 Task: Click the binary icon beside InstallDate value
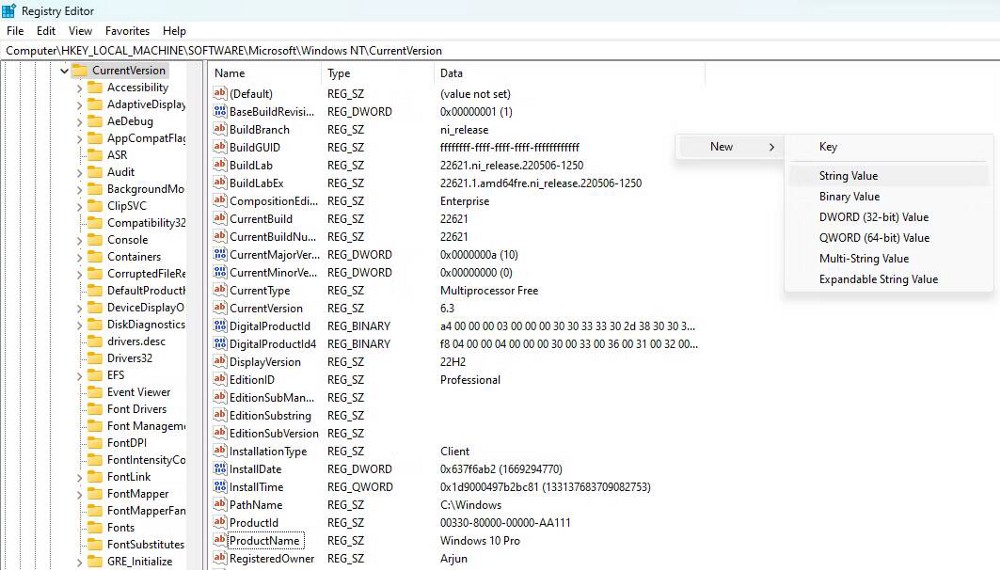tap(220, 469)
